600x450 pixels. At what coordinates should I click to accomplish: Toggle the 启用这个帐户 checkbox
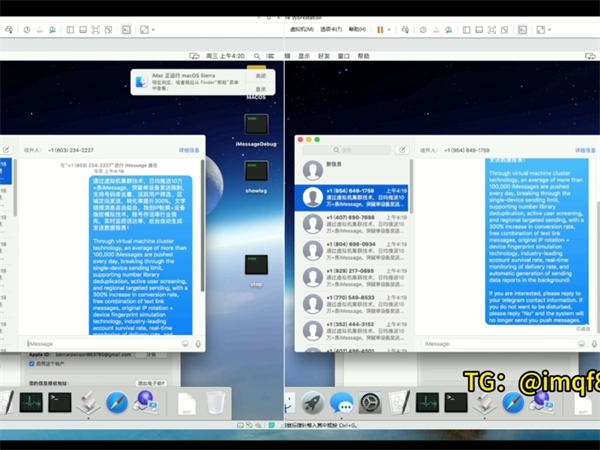pyautogui.click(x=32, y=364)
